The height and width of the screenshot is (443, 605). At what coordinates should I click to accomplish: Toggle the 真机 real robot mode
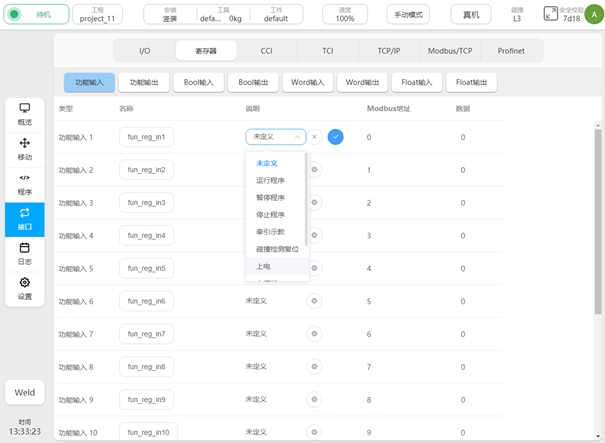coord(471,15)
